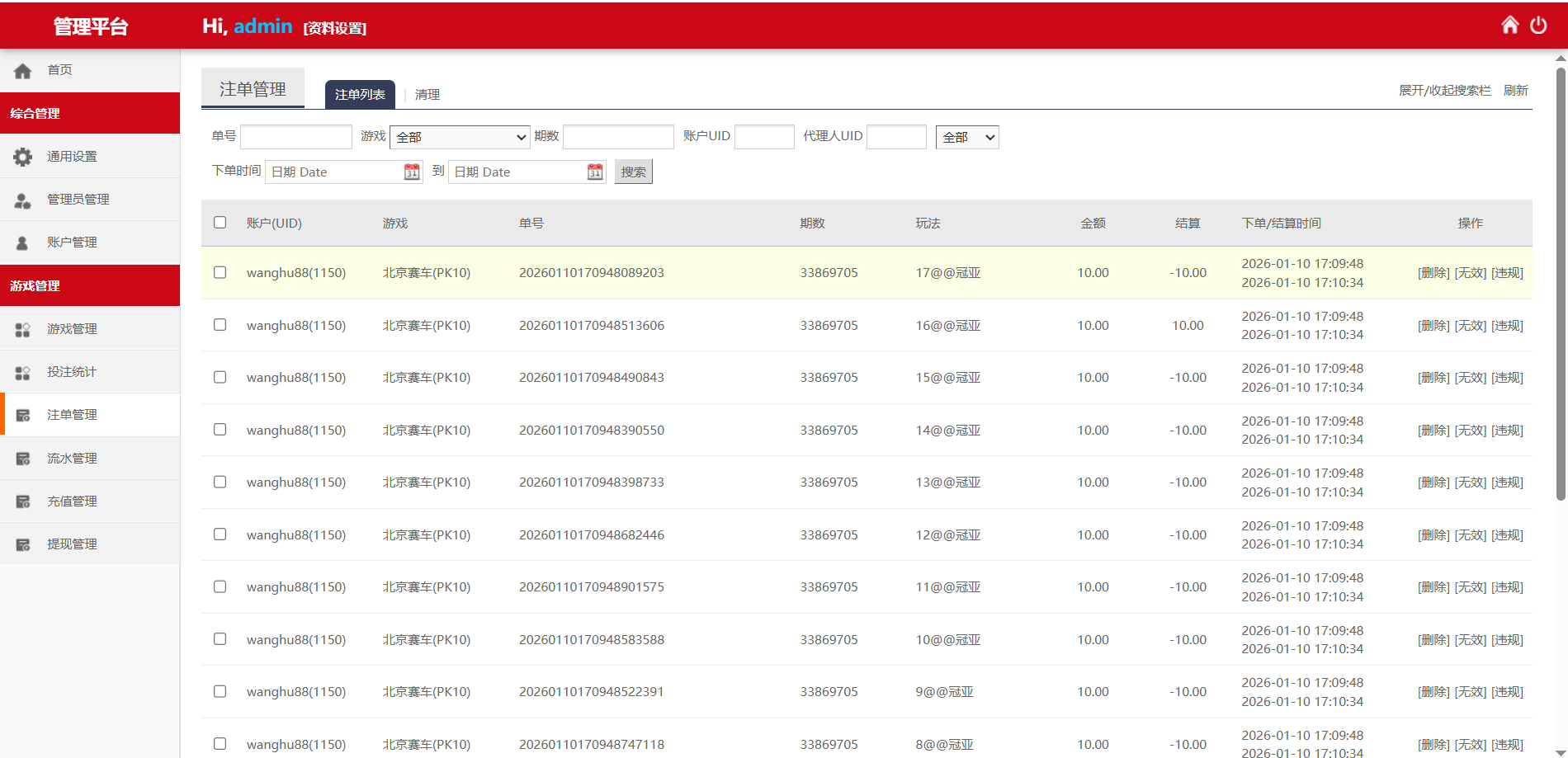Select checkbox for the 16@@冠亚 bet row
This screenshot has height=758, width=1568.
point(220,325)
